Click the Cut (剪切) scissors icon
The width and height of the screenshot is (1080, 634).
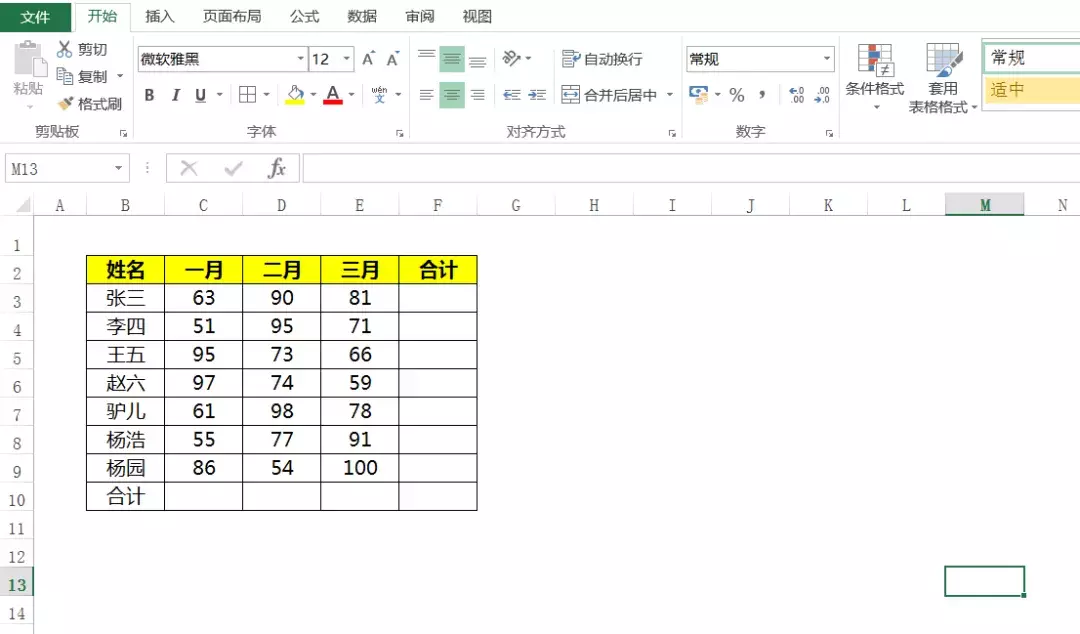pyautogui.click(x=65, y=49)
